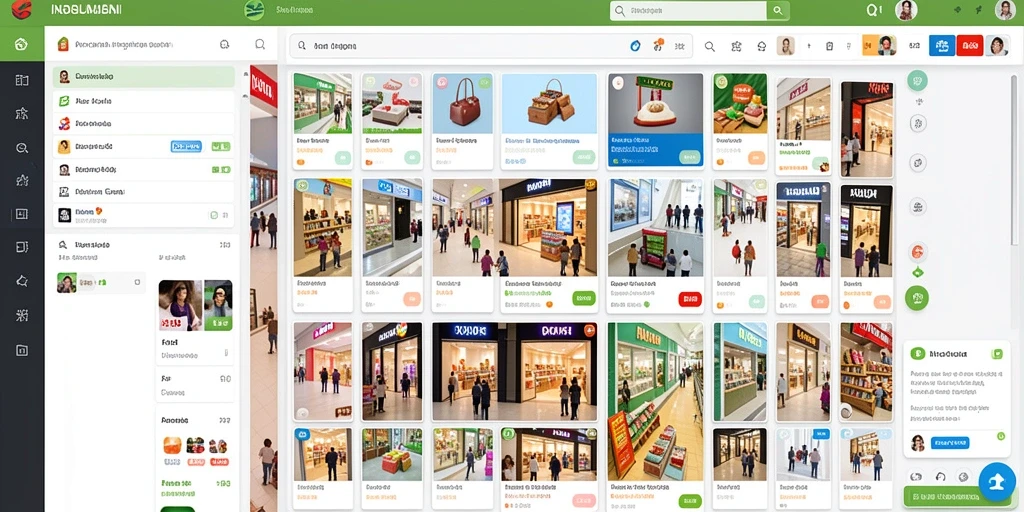
Task: Open the blue card showing a cake on a stand
Action: click(655, 120)
